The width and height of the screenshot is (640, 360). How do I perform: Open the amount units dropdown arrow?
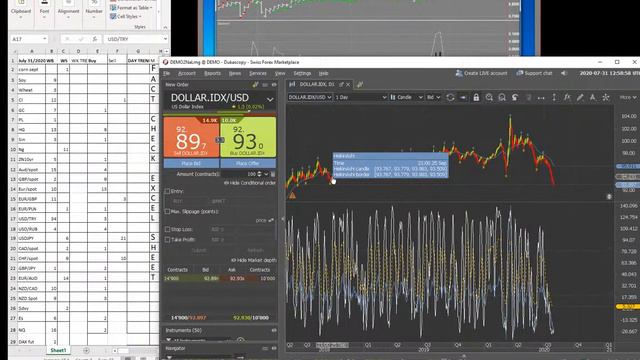click(x=266, y=174)
